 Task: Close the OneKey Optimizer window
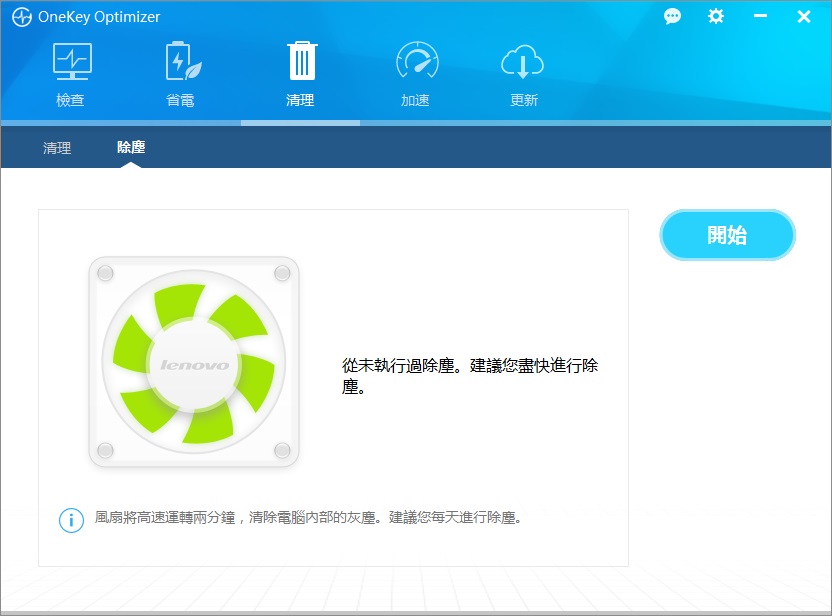coord(804,16)
